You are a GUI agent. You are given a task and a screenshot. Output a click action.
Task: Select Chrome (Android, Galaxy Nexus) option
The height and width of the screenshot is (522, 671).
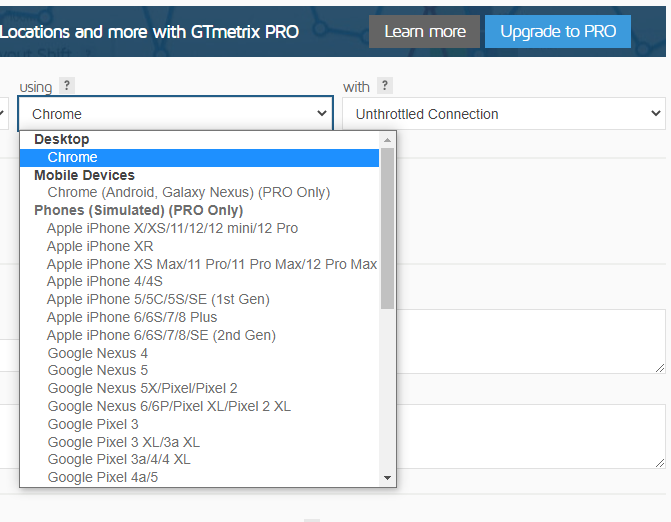[199, 193]
